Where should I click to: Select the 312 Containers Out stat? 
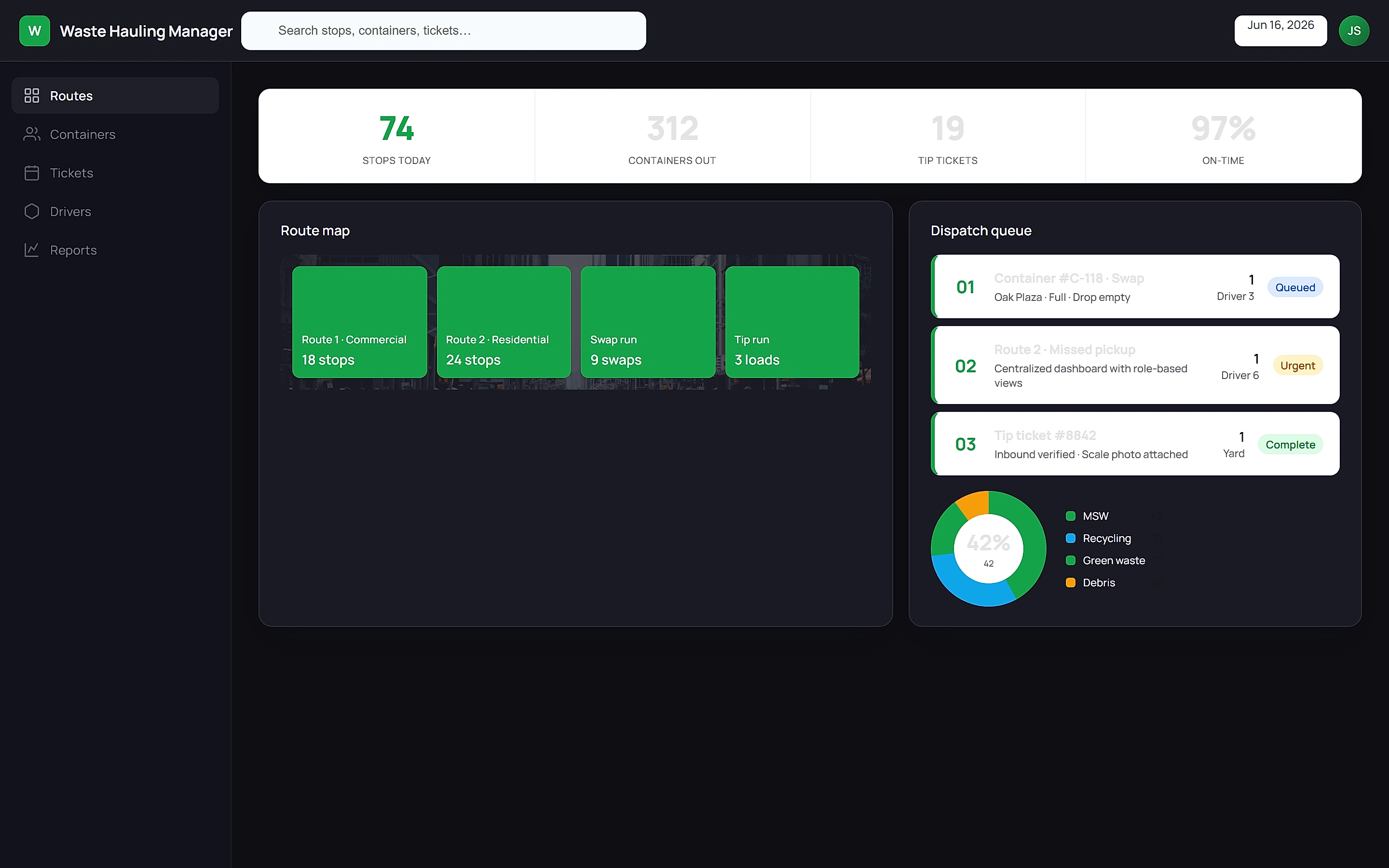point(672,136)
